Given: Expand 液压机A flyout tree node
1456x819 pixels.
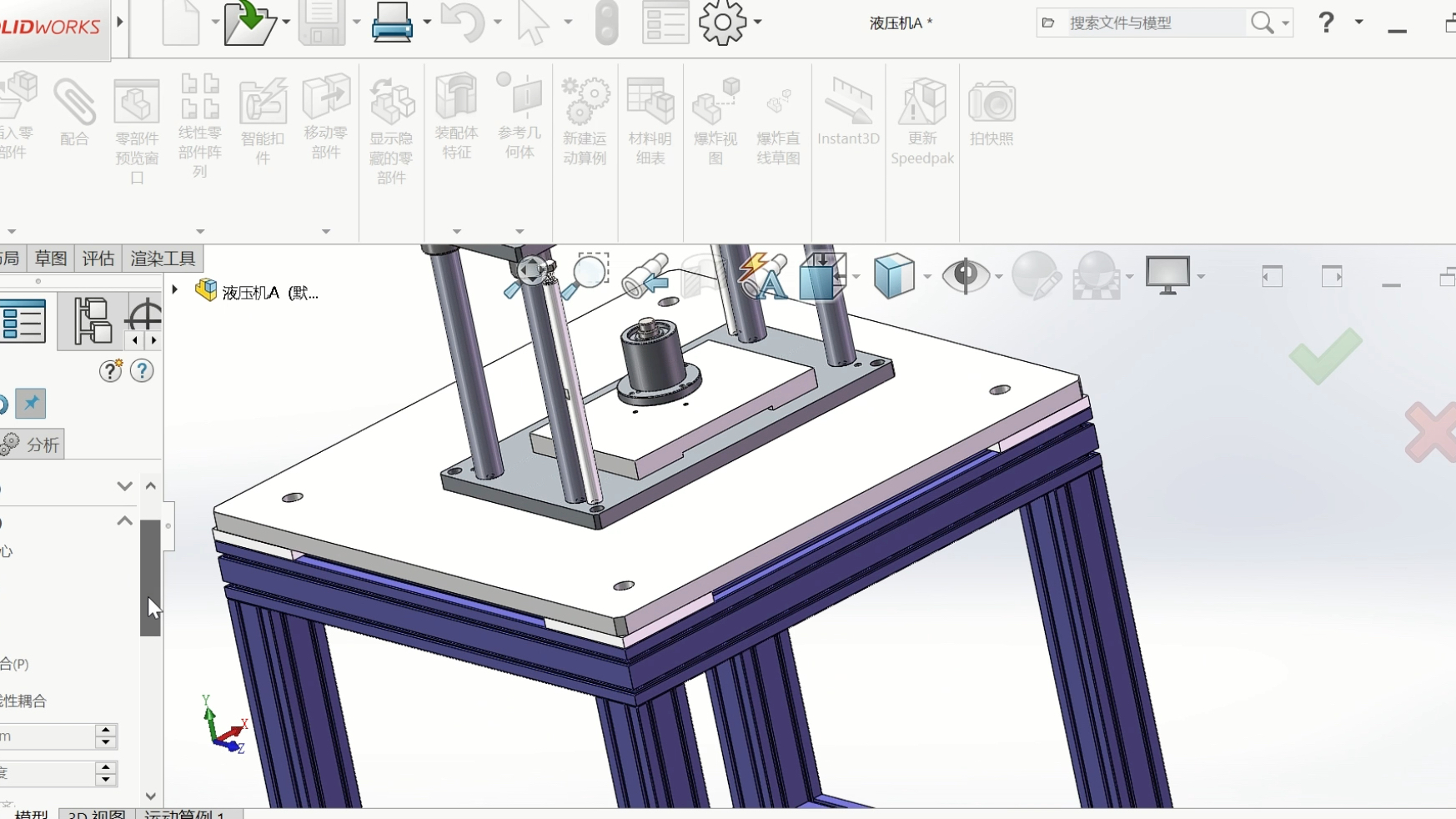Looking at the screenshot, I should click(x=175, y=290).
